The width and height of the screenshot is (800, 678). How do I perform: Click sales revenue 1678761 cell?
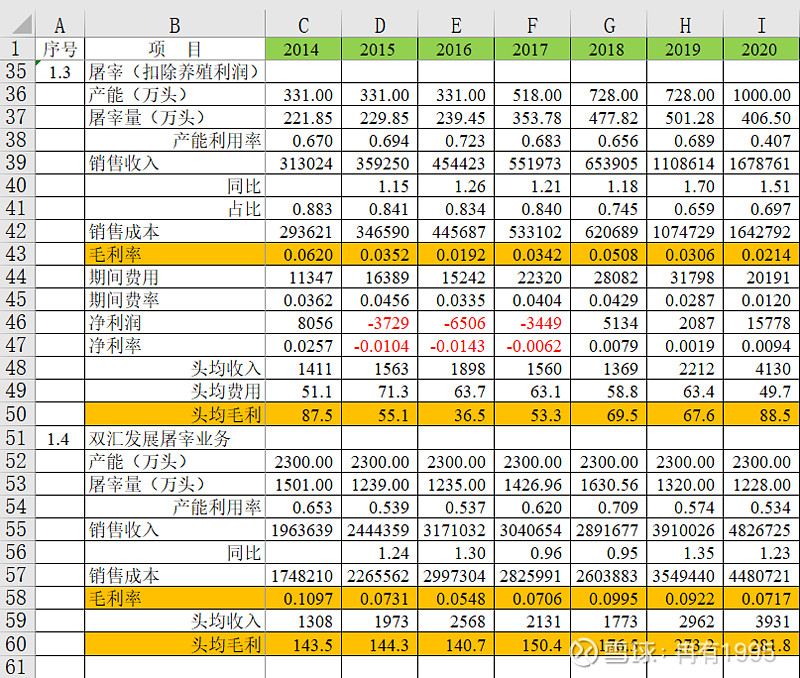[761, 163]
